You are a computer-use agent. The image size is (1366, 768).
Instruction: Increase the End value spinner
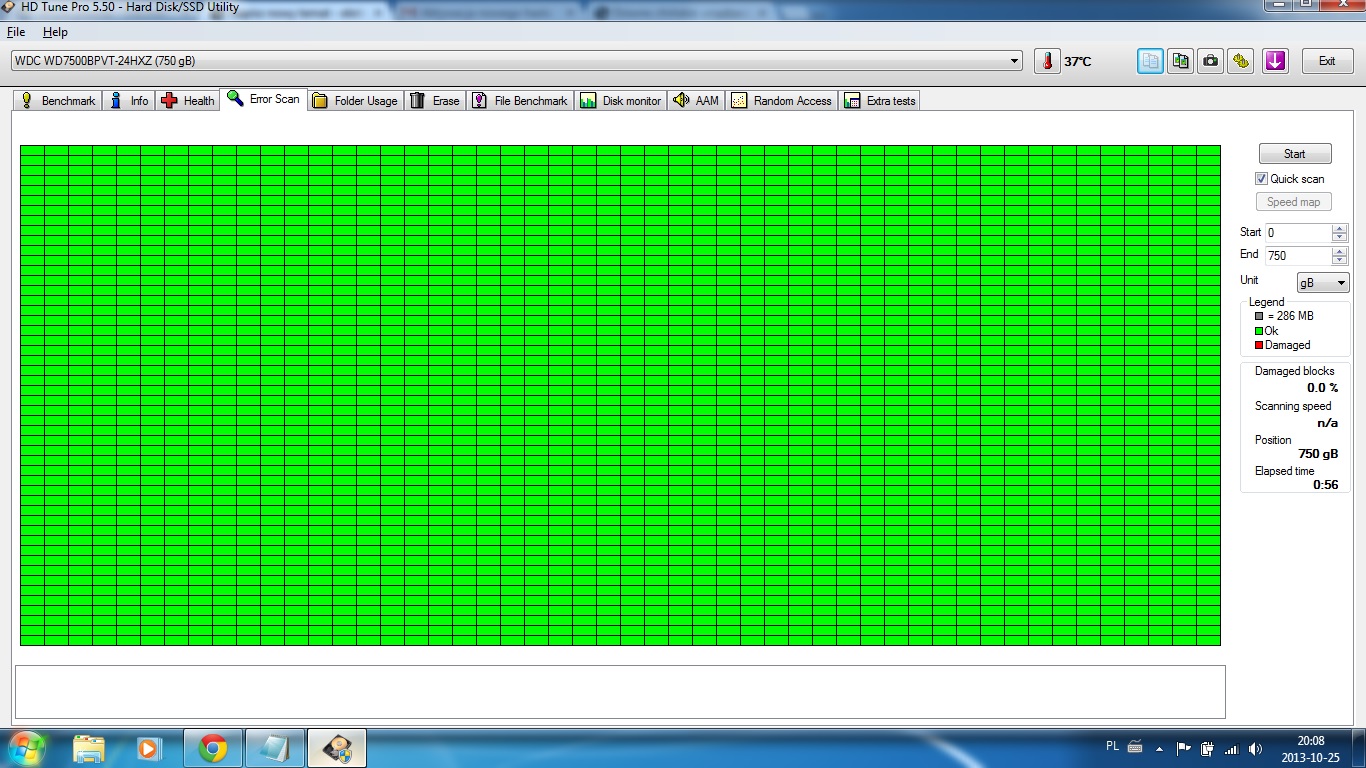pos(1340,251)
